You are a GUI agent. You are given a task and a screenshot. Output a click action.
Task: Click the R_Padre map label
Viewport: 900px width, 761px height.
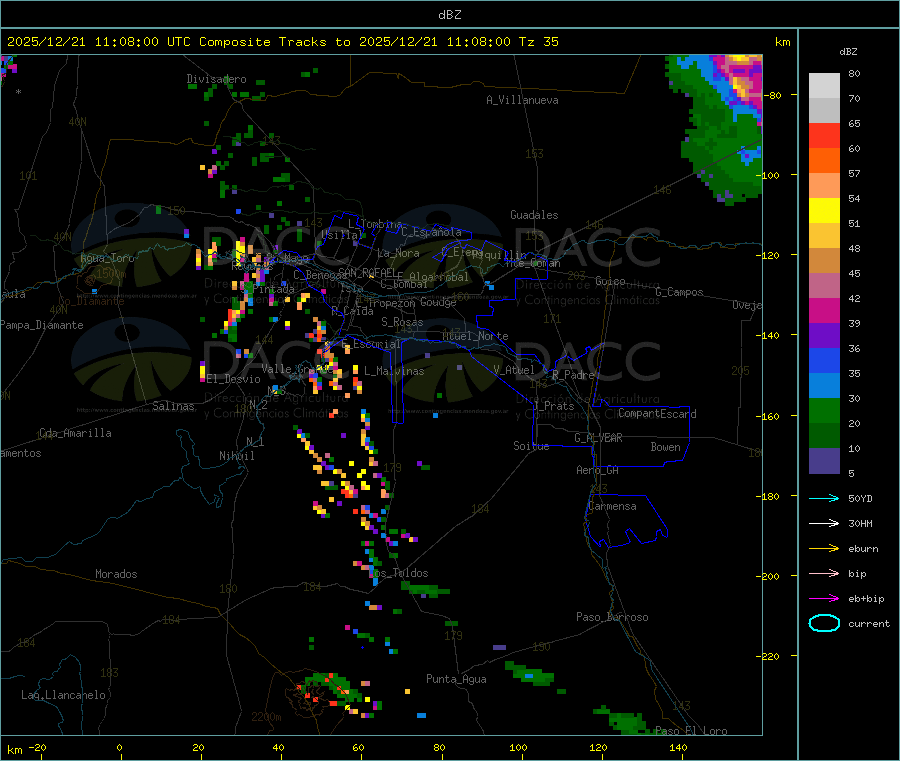(573, 375)
